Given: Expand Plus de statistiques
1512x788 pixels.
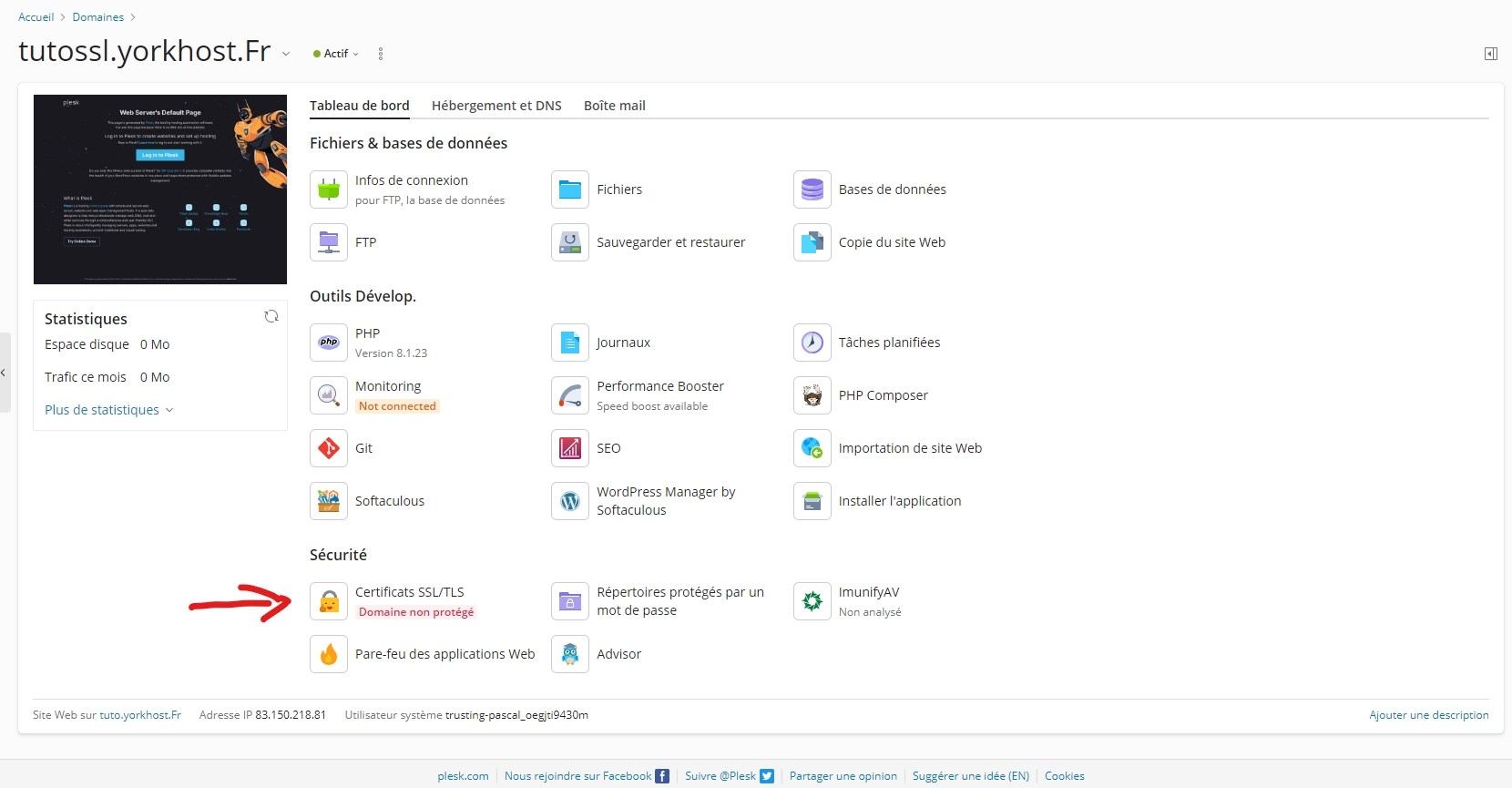Looking at the screenshot, I should (108, 410).
